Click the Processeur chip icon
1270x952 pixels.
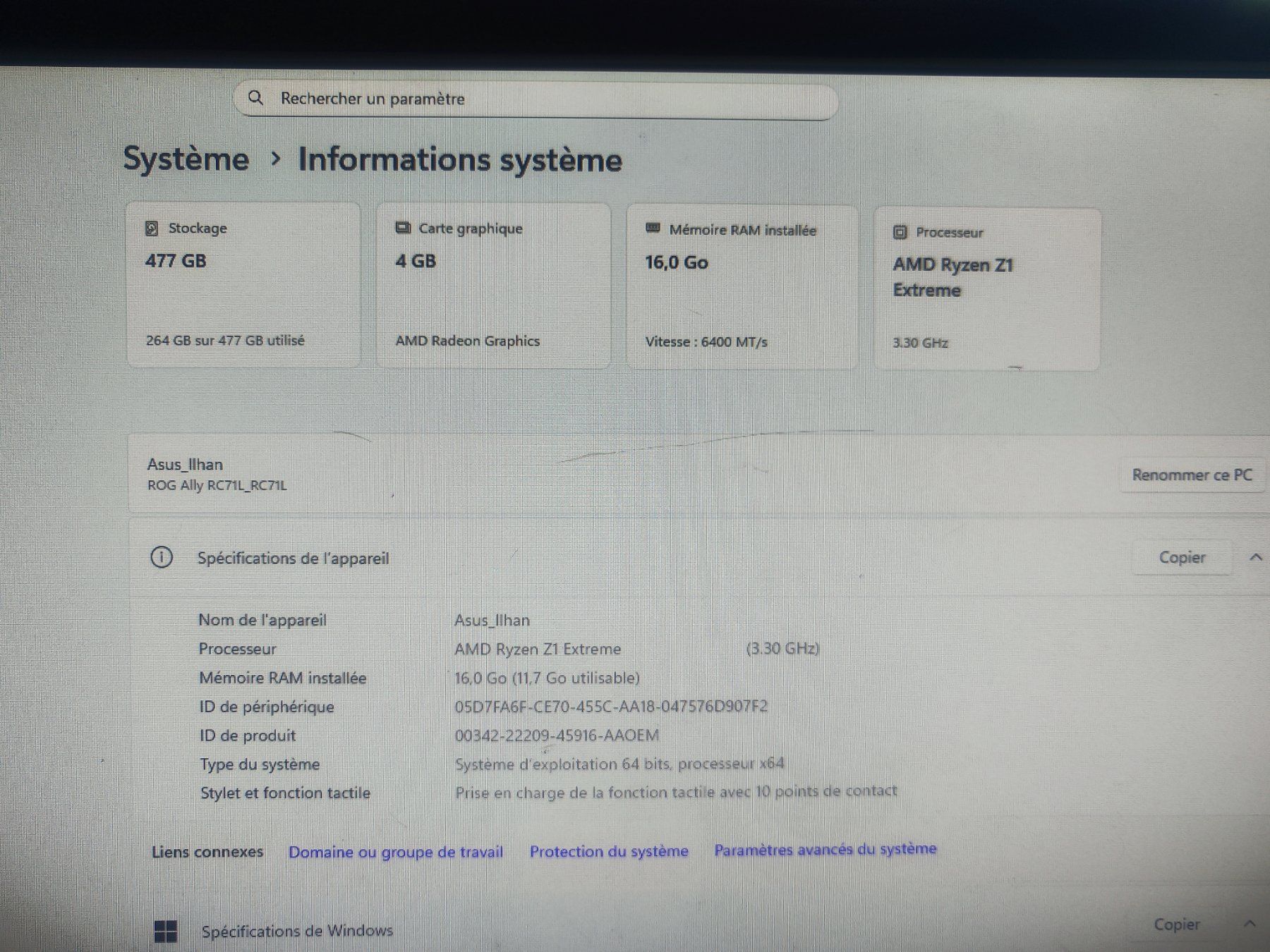pos(900,232)
